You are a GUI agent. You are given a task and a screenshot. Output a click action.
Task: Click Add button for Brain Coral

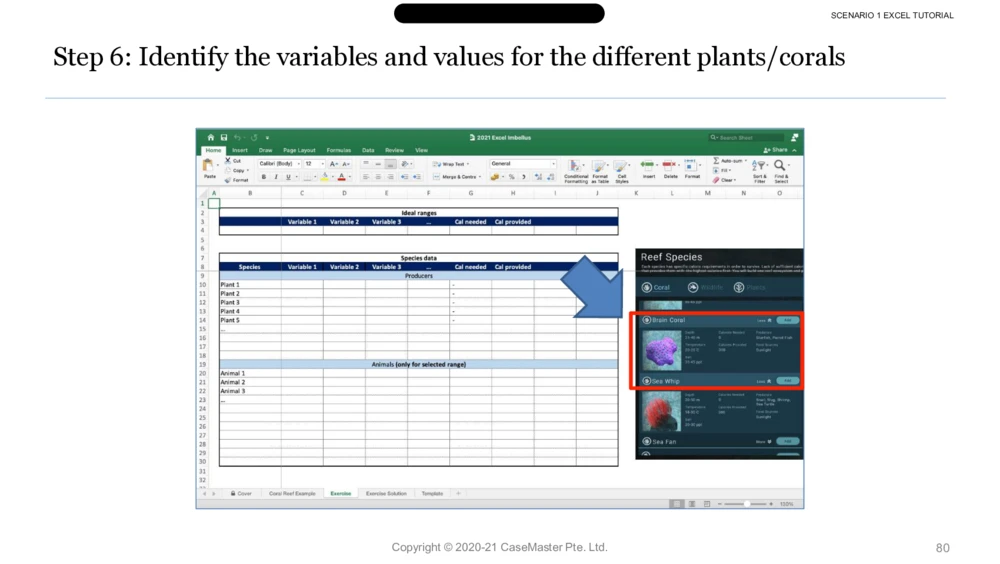pyautogui.click(x=788, y=321)
